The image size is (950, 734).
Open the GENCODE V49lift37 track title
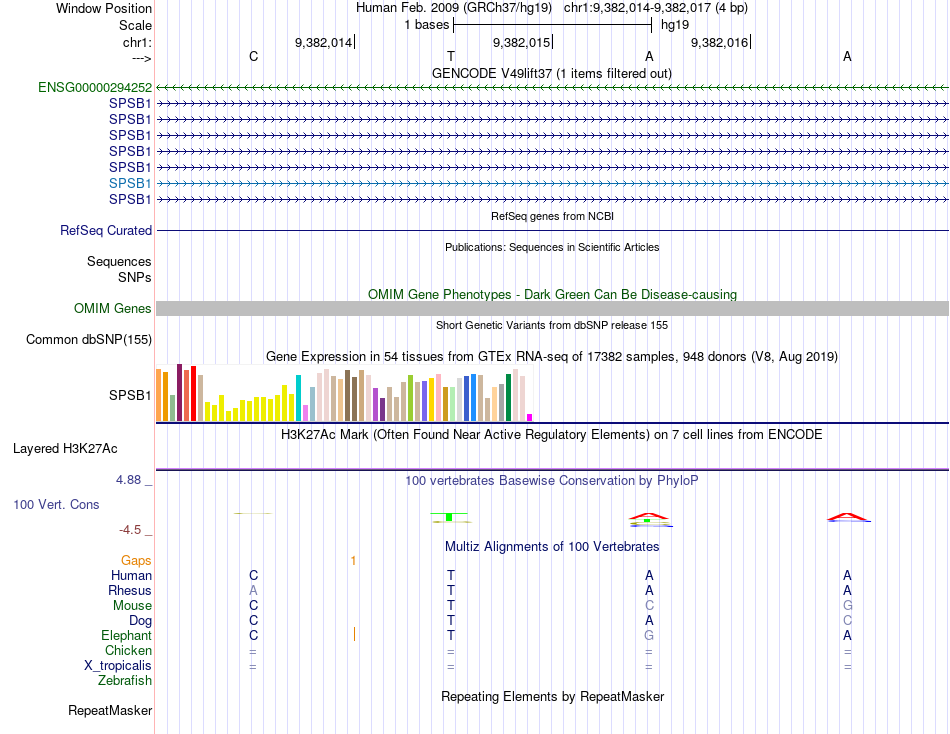[552, 73]
